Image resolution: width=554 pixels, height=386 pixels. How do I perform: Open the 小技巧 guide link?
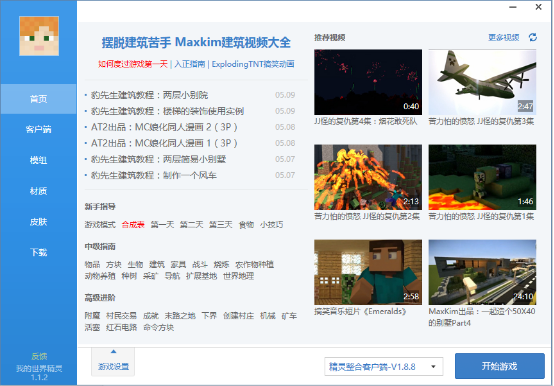271,225
